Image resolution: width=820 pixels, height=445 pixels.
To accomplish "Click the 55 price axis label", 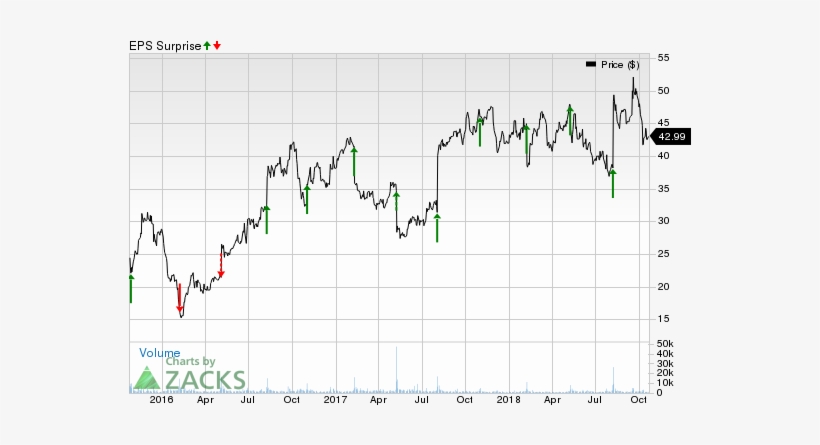I will point(664,58).
